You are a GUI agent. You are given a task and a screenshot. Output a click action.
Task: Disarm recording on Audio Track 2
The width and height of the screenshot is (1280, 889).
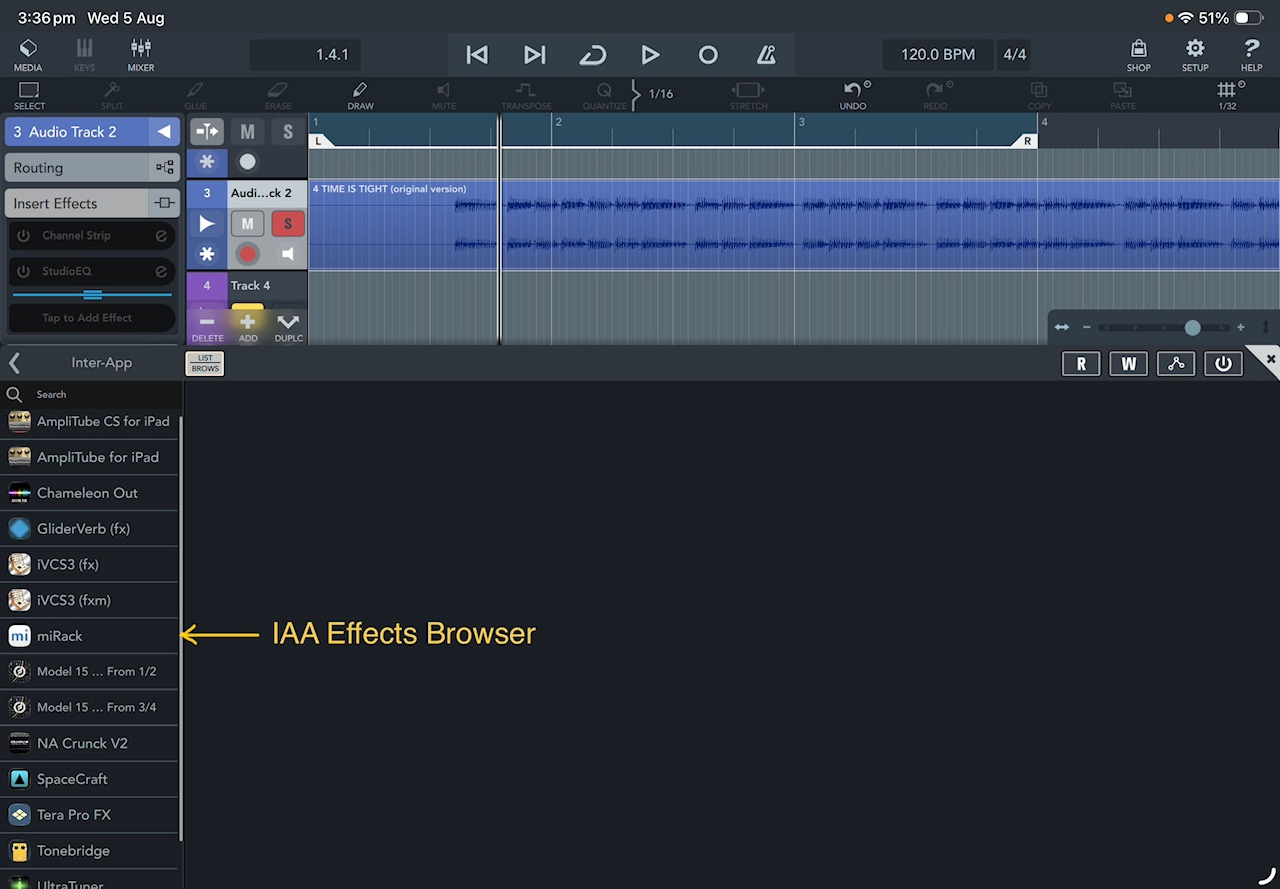click(x=247, y=254)
